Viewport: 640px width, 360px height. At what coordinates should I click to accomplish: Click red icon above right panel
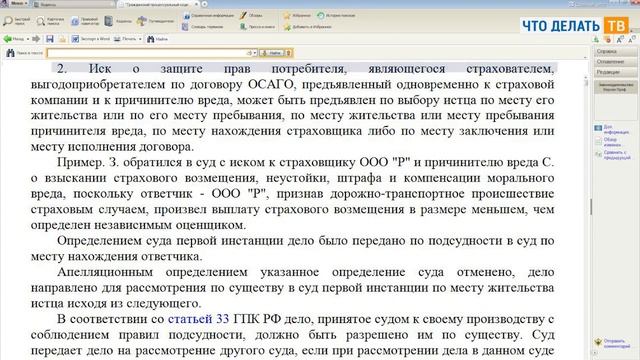tap(608, 40)
